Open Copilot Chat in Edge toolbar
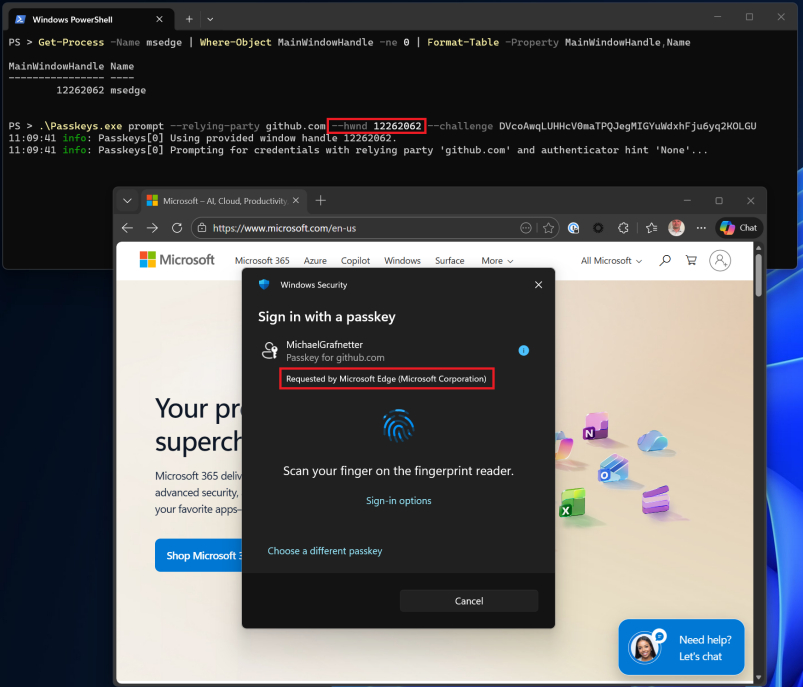Screen dimensions: 803x687 click(x=738, y=228)
